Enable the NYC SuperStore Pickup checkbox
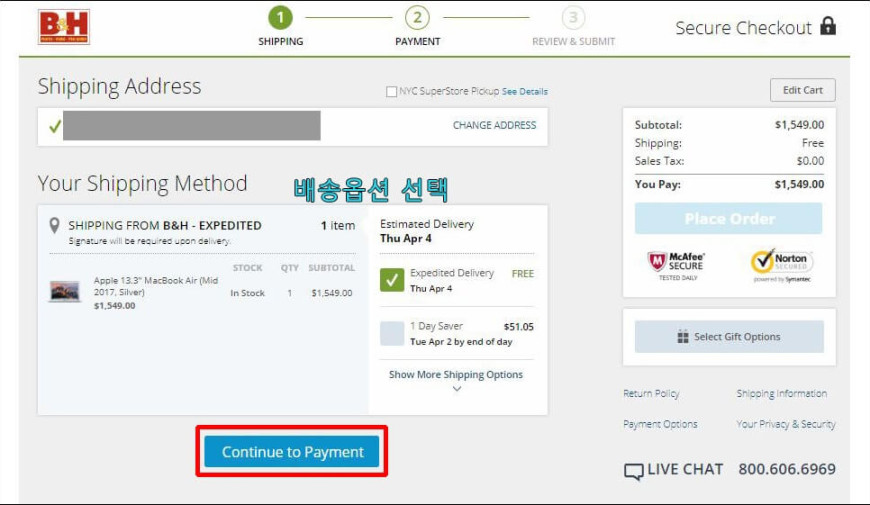 pyautogui.click(x=391, y=92)
